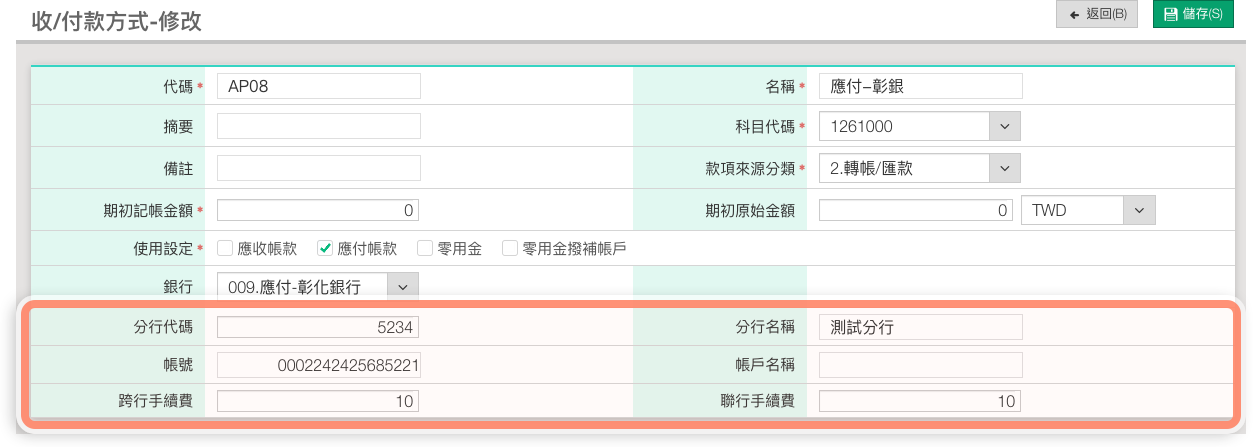Click the 代碼 field with AP08
Image resolution: width=1257 pixels, height=447 pixels.
click(318, 86)
